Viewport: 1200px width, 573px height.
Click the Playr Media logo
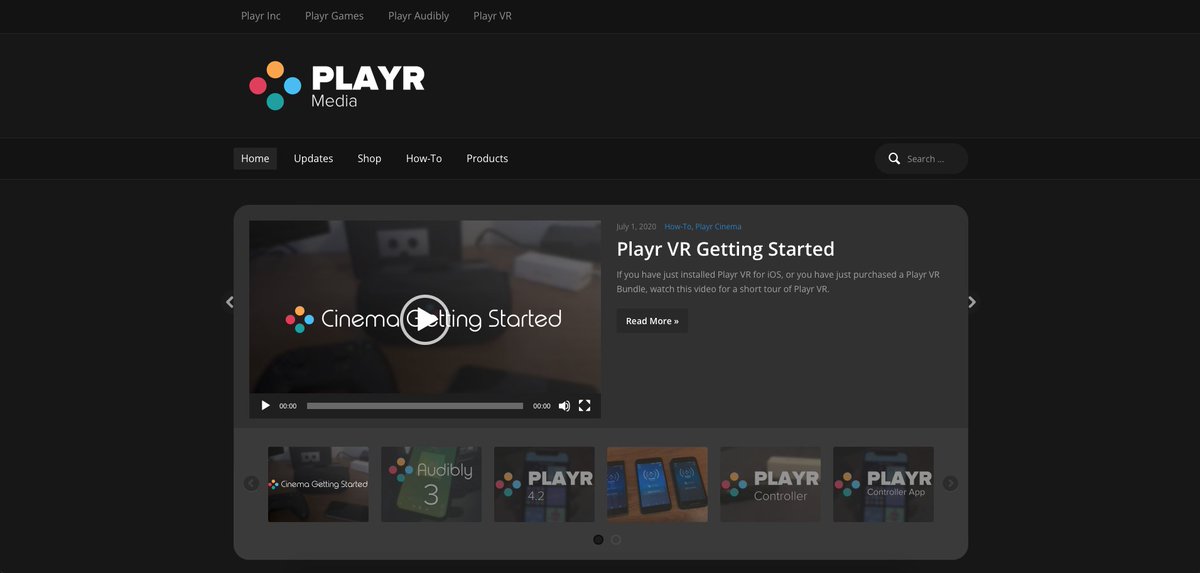pos(337,86)
